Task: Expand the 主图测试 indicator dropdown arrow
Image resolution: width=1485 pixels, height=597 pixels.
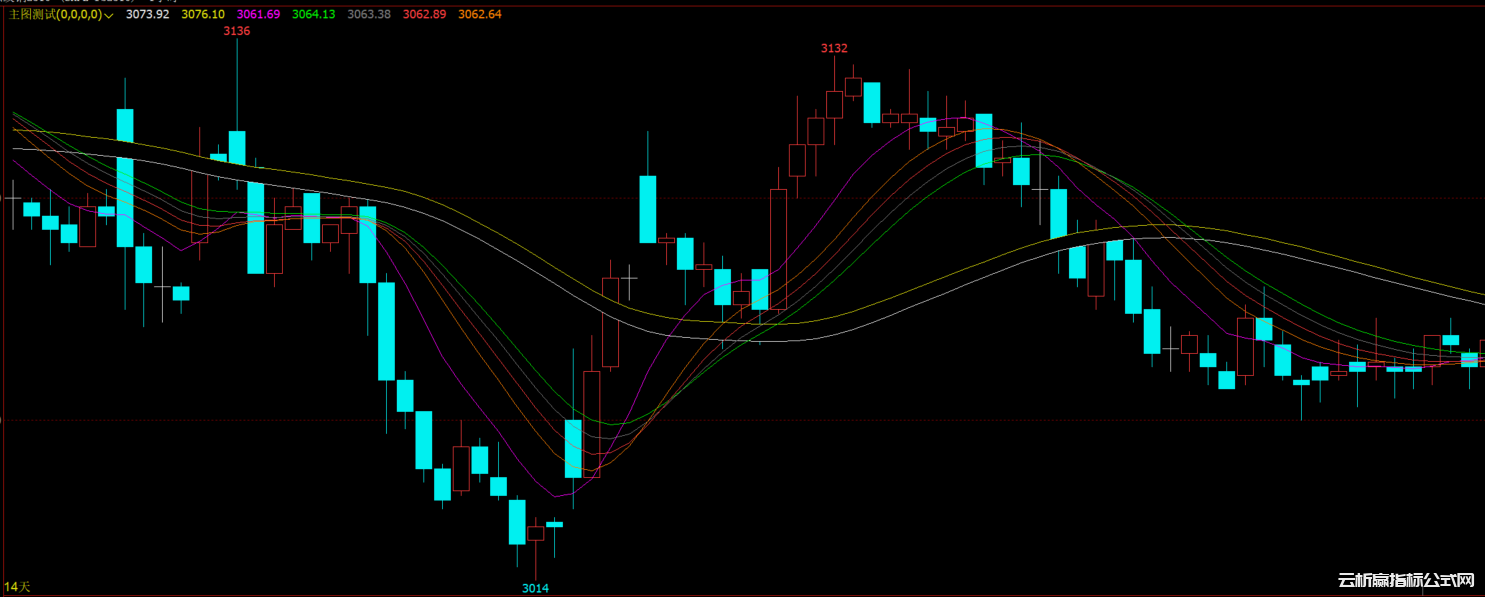Action: click(x=108, y=16)
